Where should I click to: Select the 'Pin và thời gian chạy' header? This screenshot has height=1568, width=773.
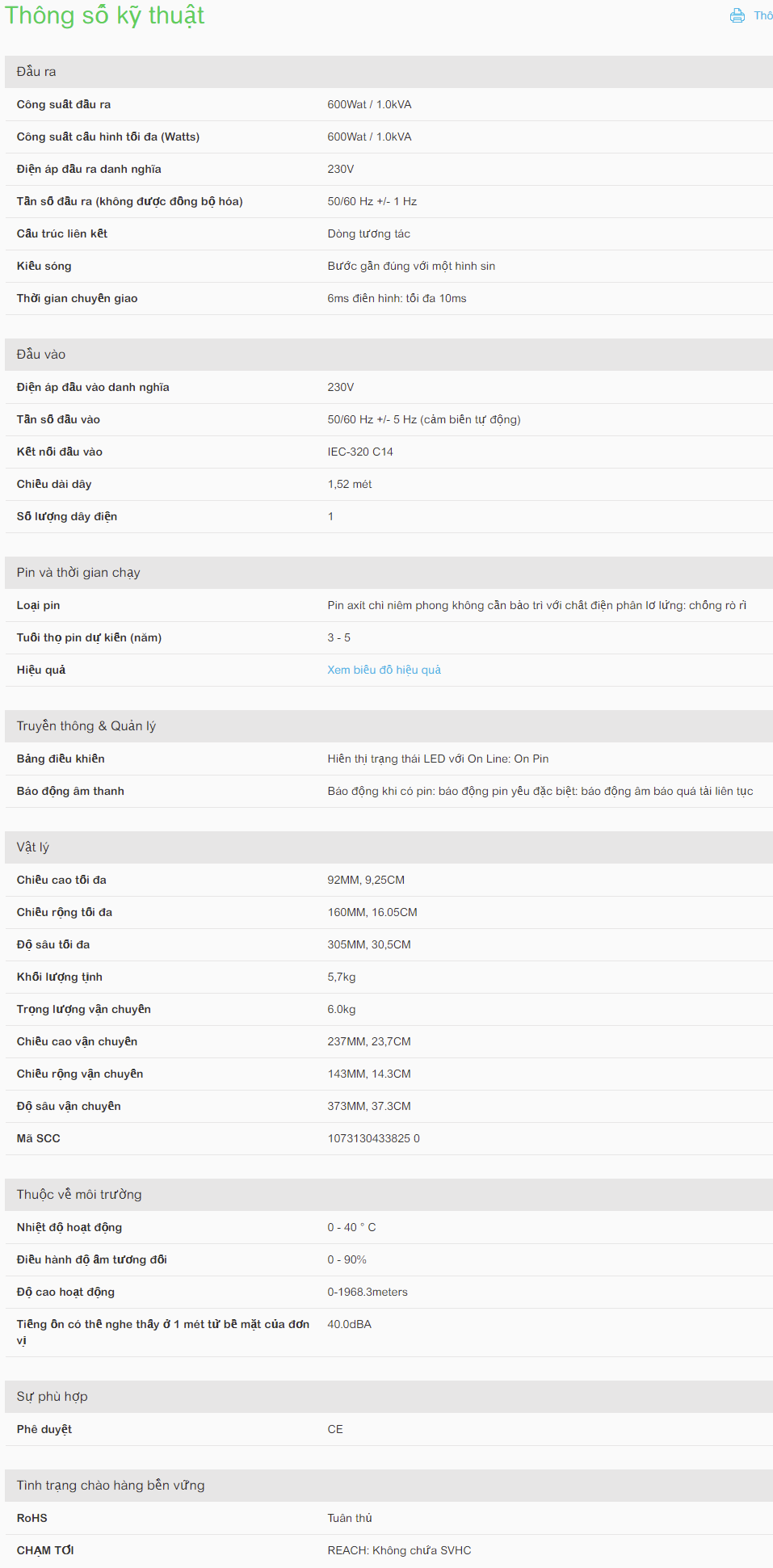(x=389, y=573)
